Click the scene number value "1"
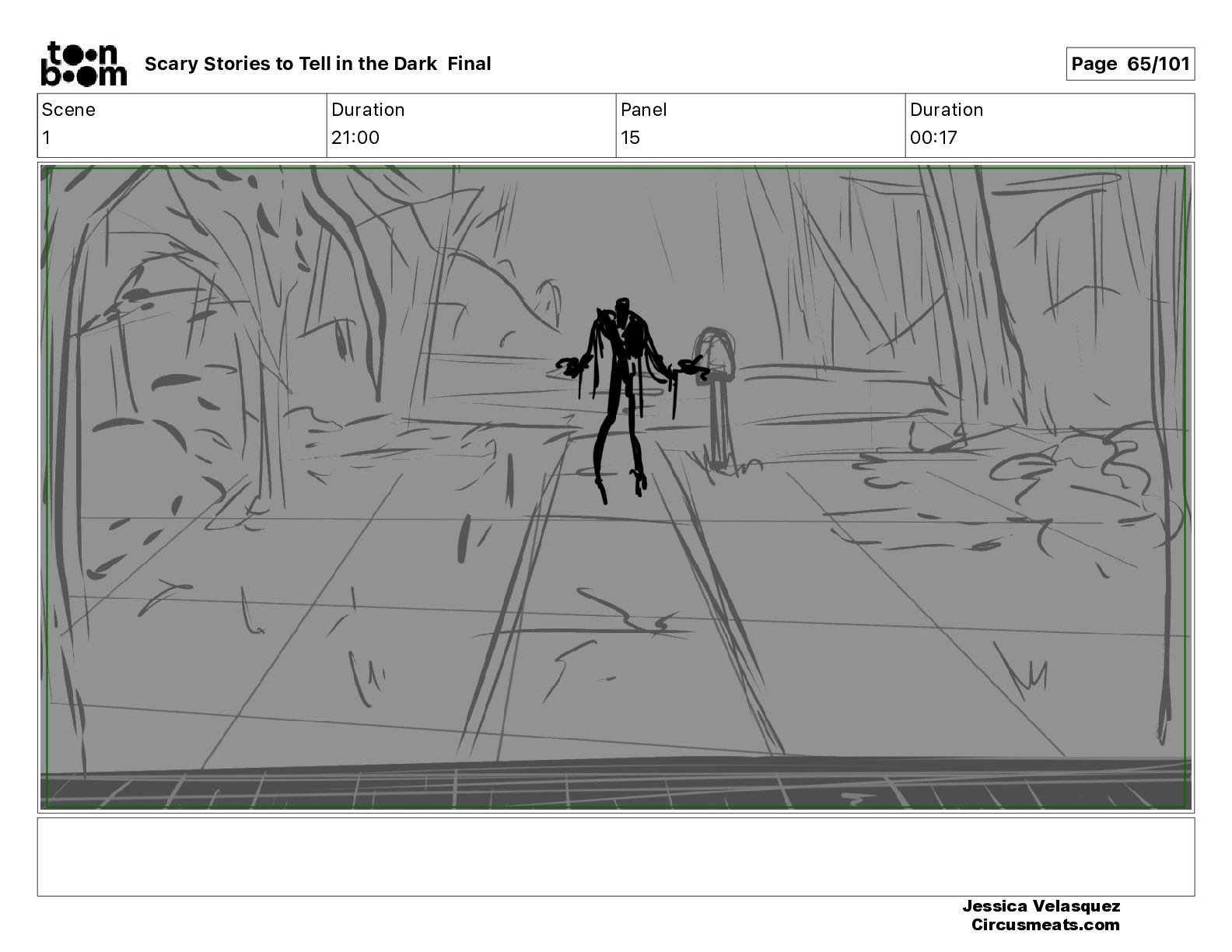 [46, 138]
